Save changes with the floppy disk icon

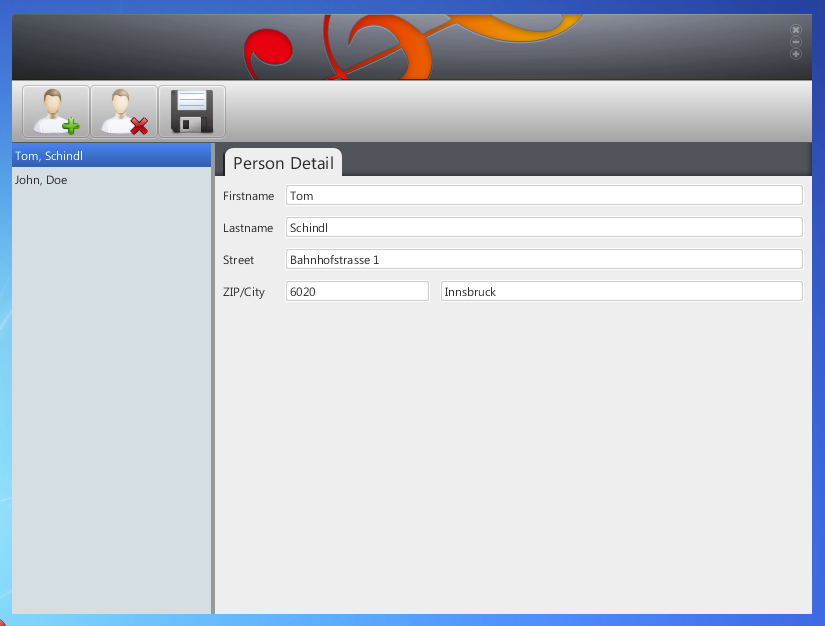[x=192, y=111]
